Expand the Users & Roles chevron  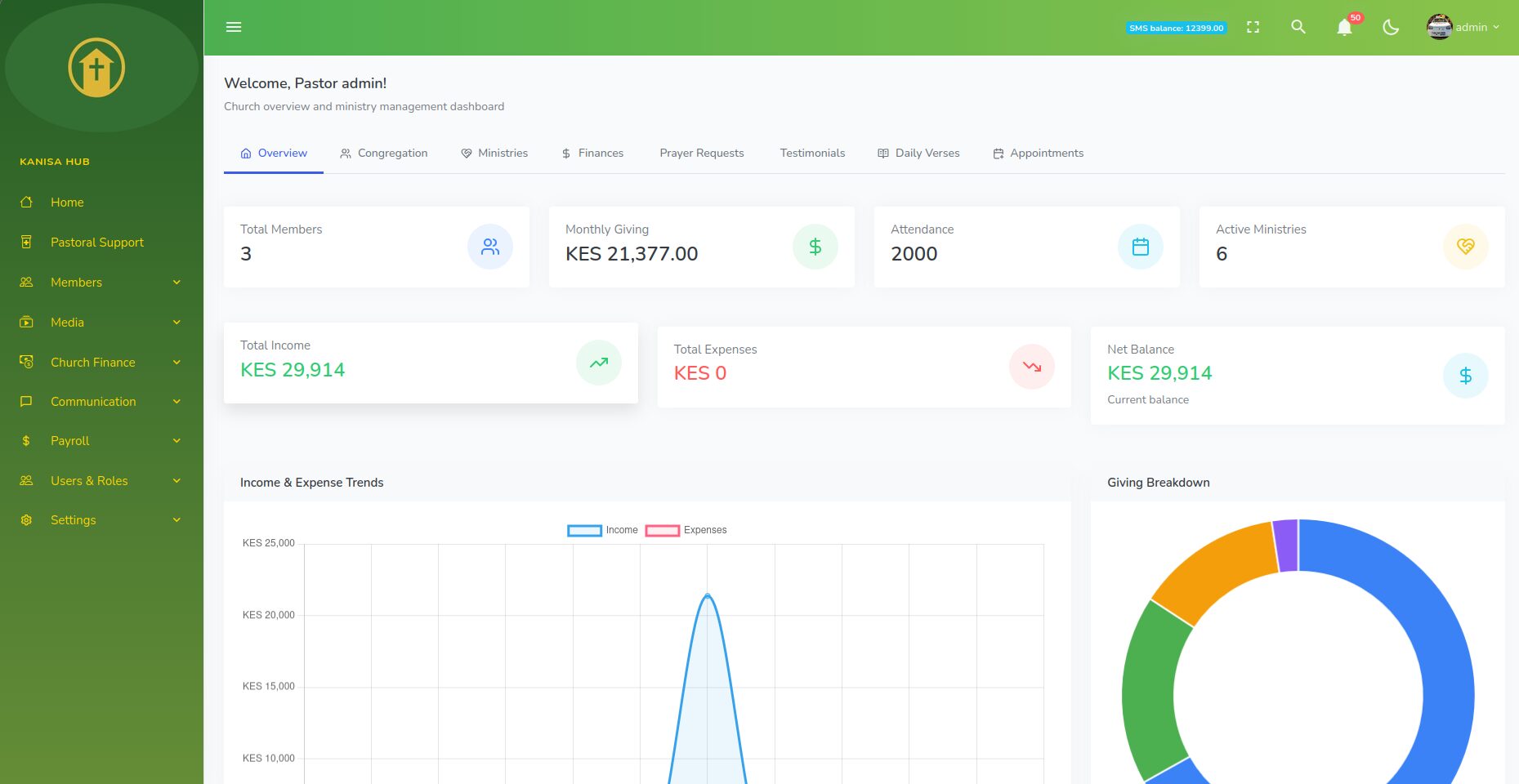176,481
